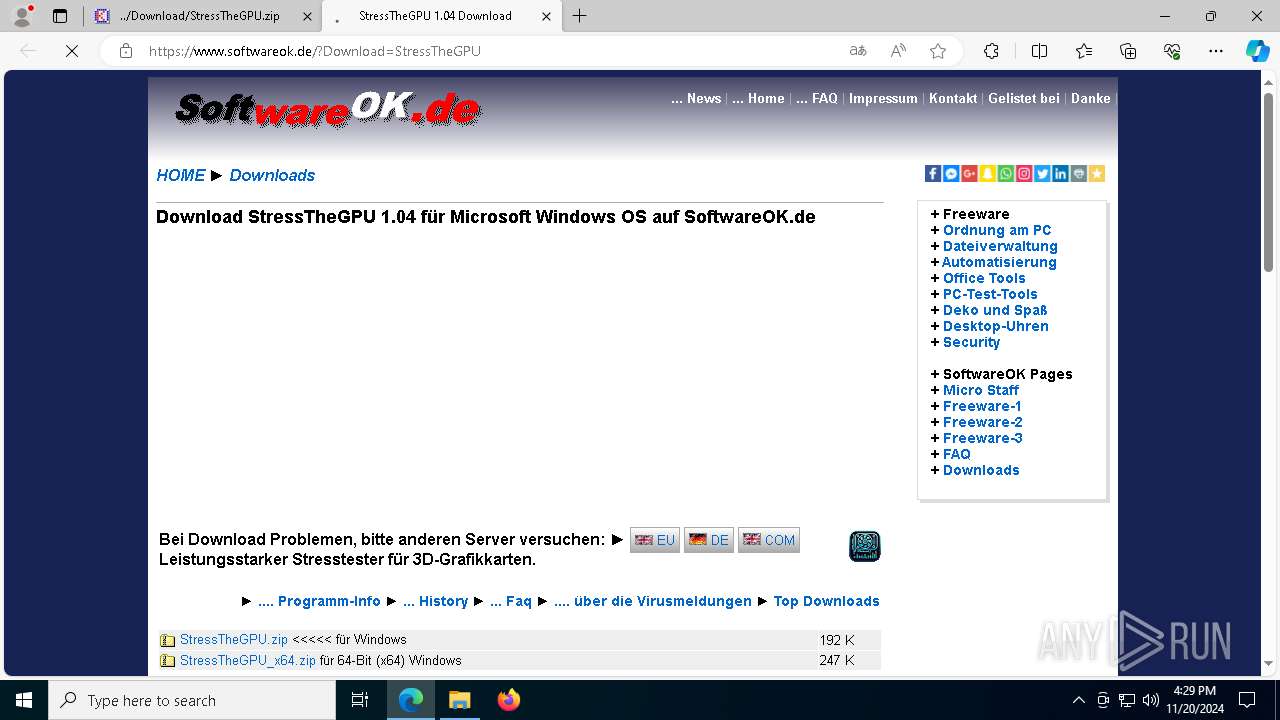This screenshot has height=720, width=1280.
Task: Share on LinkedIn icon
Action: click(x=1060, y=174)
